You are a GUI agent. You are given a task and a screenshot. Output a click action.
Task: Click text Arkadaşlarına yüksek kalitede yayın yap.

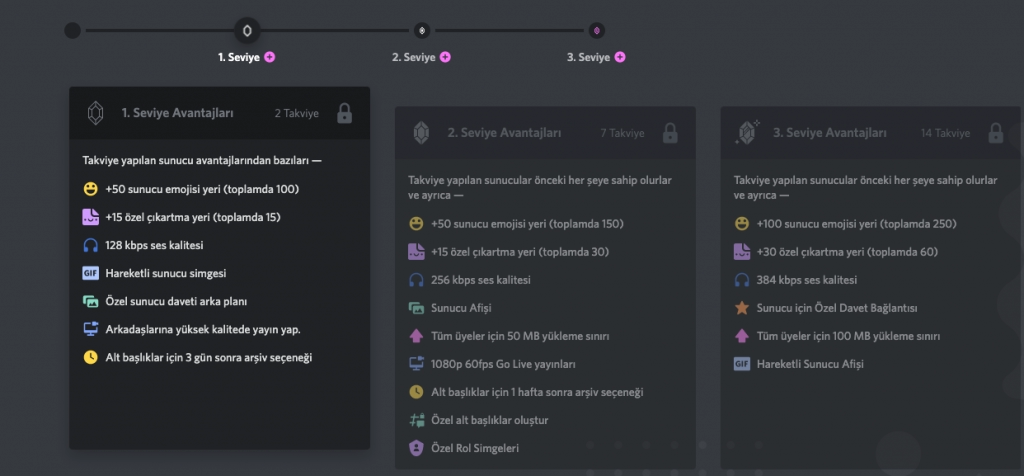click(203, 330)
